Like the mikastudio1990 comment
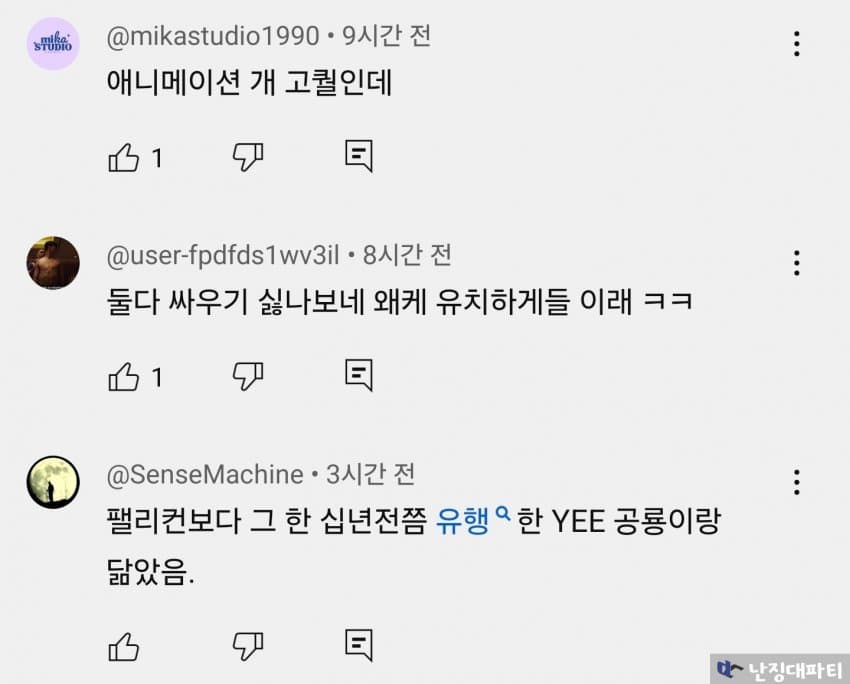 tap(123, 157)
